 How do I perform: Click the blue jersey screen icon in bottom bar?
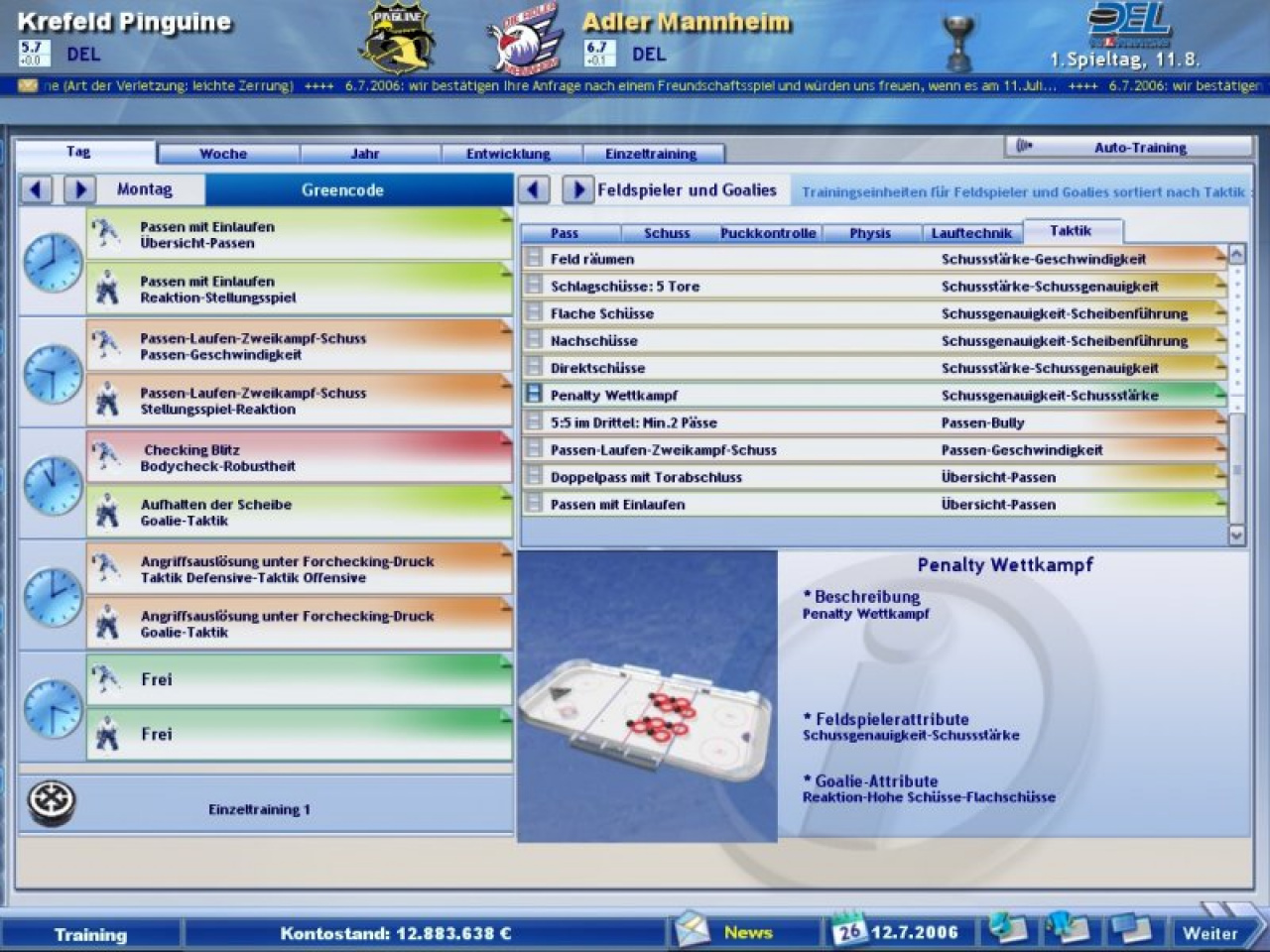[1067, 929]
